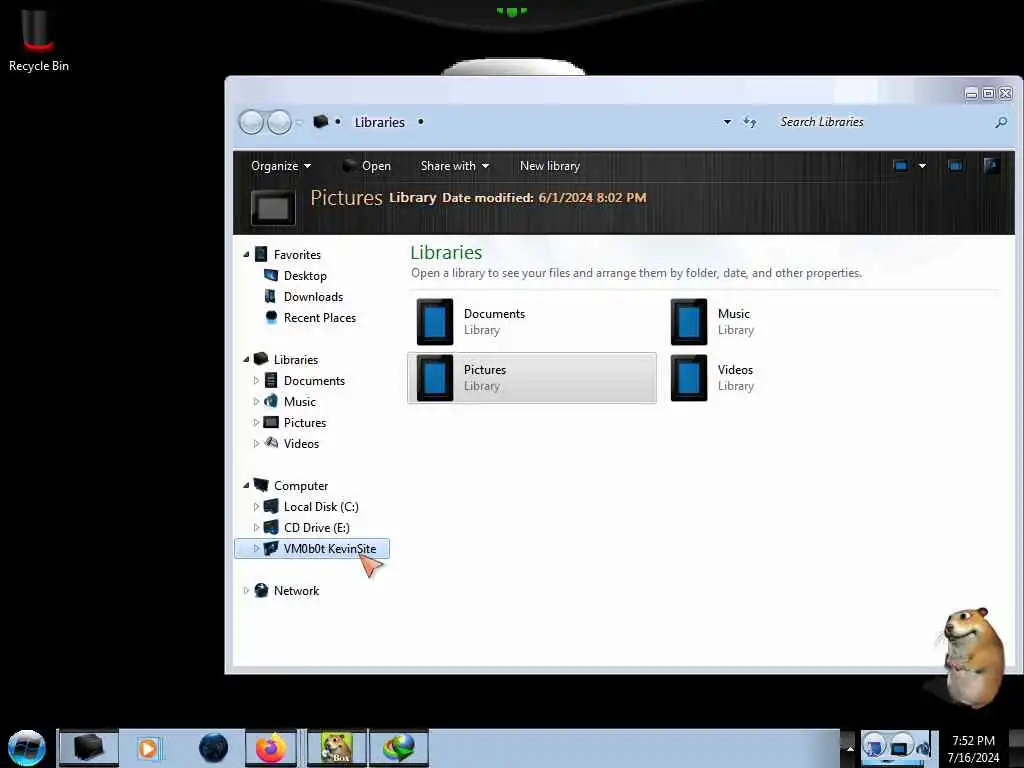Select the Pictures library icon

(435, 377)
